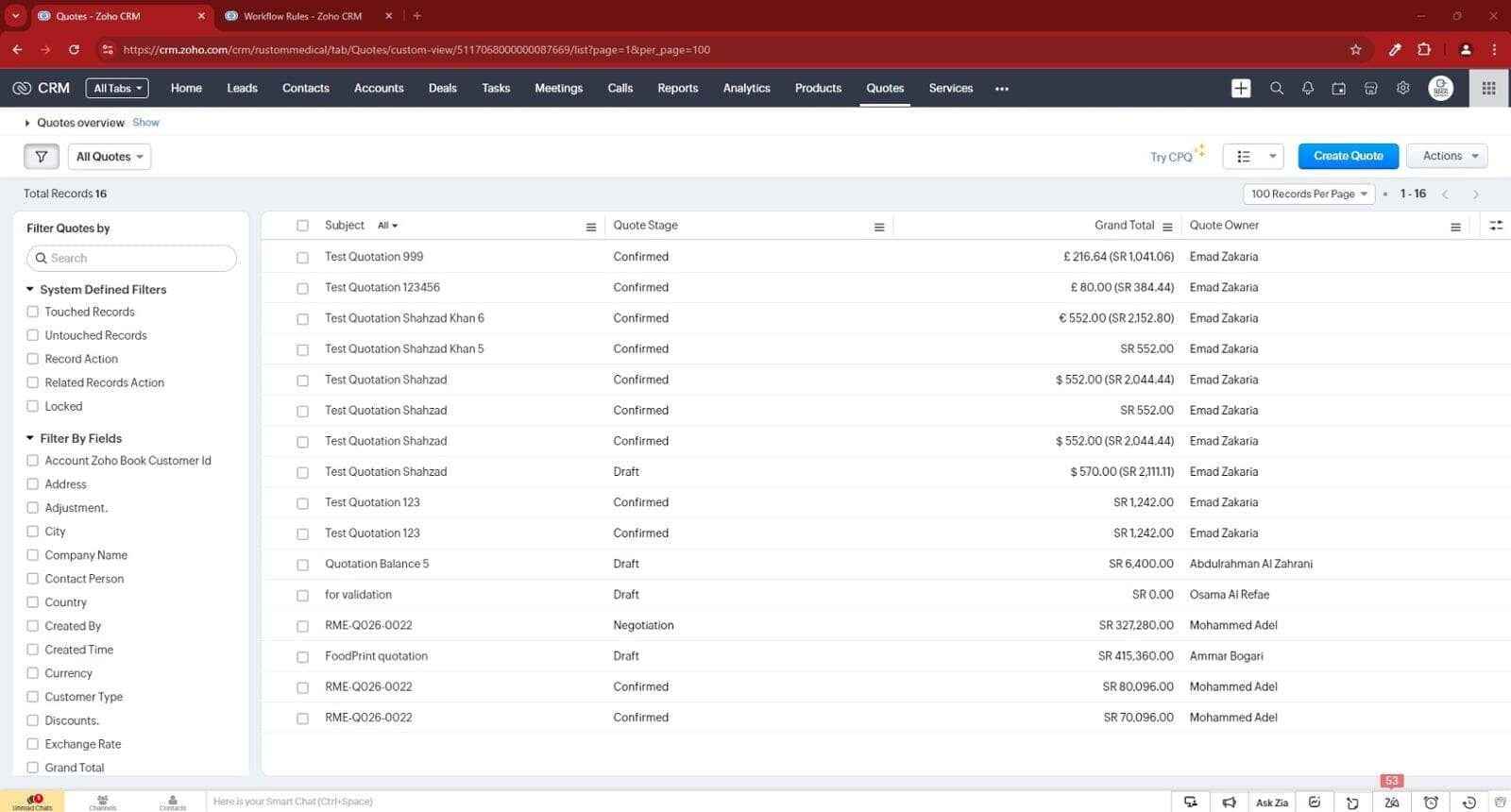Open the recent items history icon
Image resolution: width=1511 pixels, height=812 pixels.
1469,803
